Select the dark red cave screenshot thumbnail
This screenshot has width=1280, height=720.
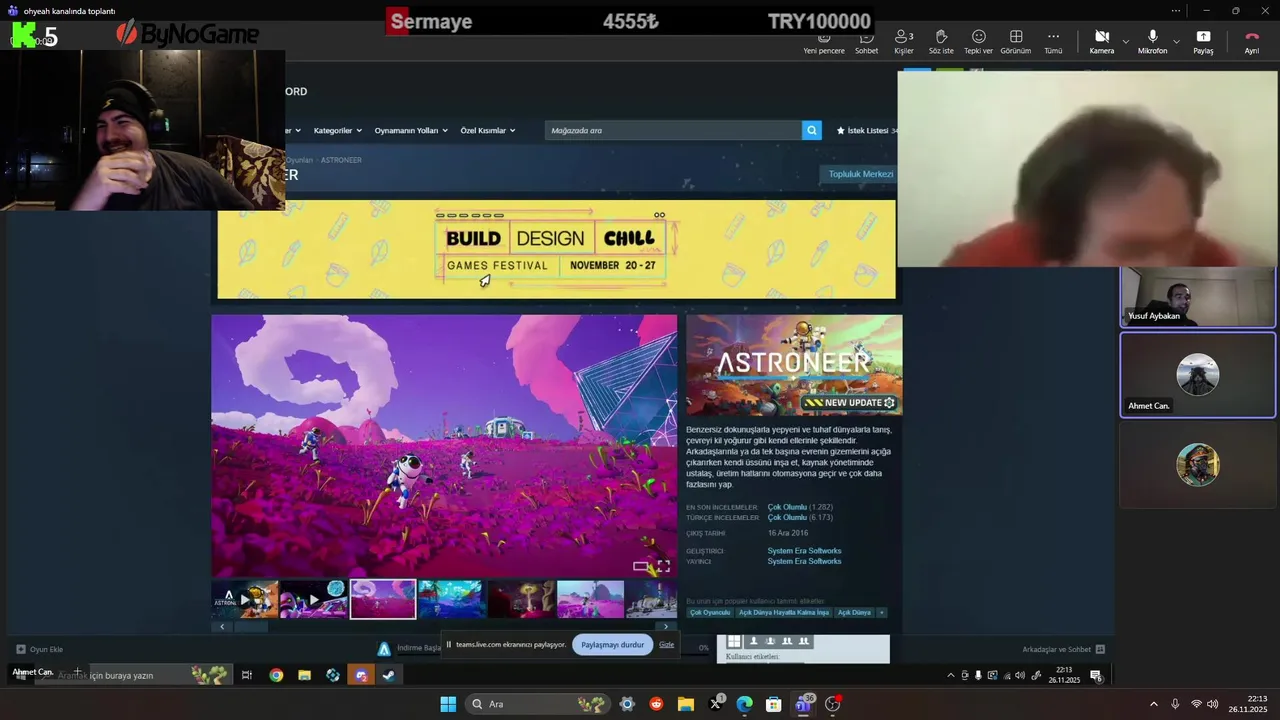(521, 600)
